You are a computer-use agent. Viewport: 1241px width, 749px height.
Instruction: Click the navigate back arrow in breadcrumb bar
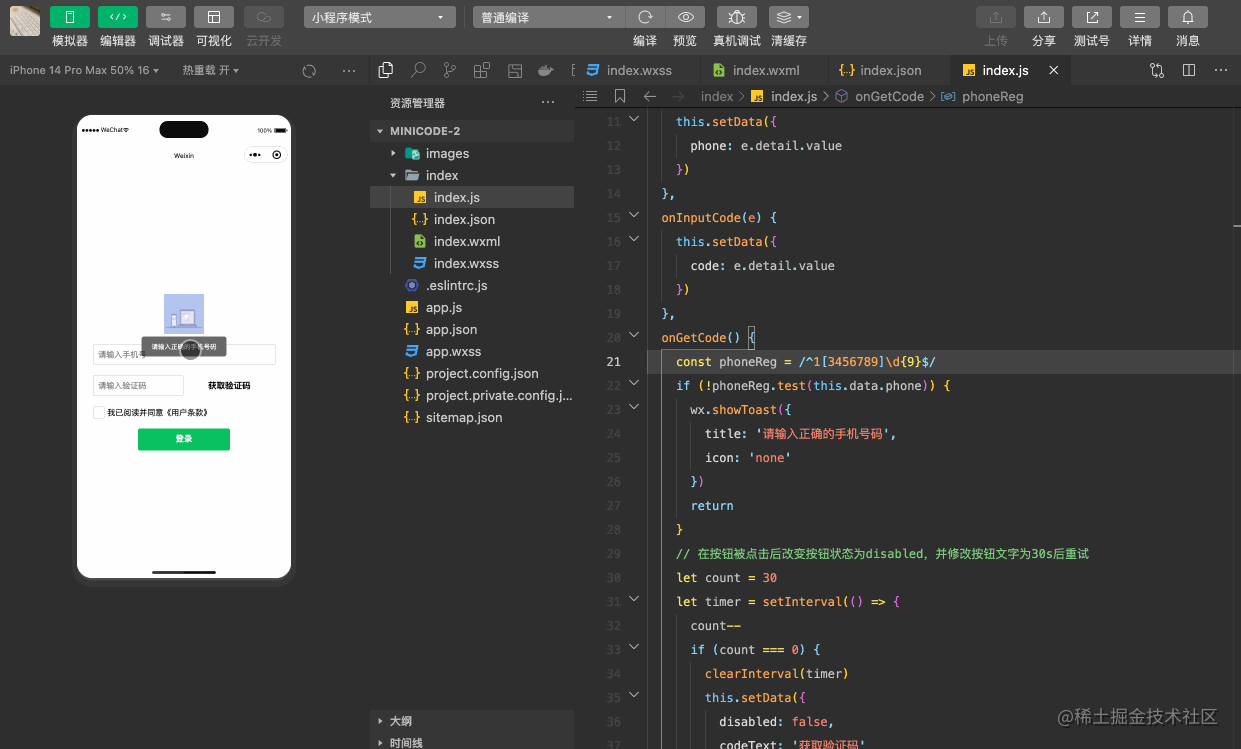click(x=649, y=96)
